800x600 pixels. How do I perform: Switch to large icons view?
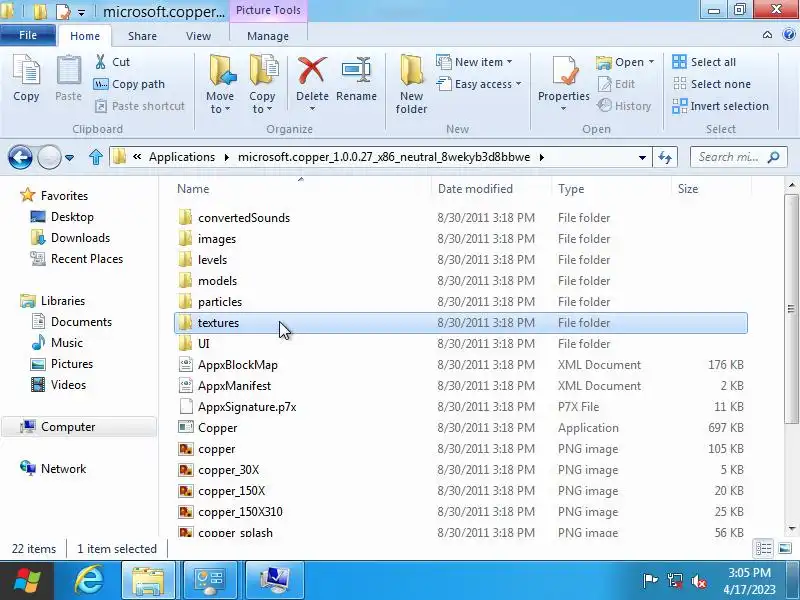click(x=785, y=549)
